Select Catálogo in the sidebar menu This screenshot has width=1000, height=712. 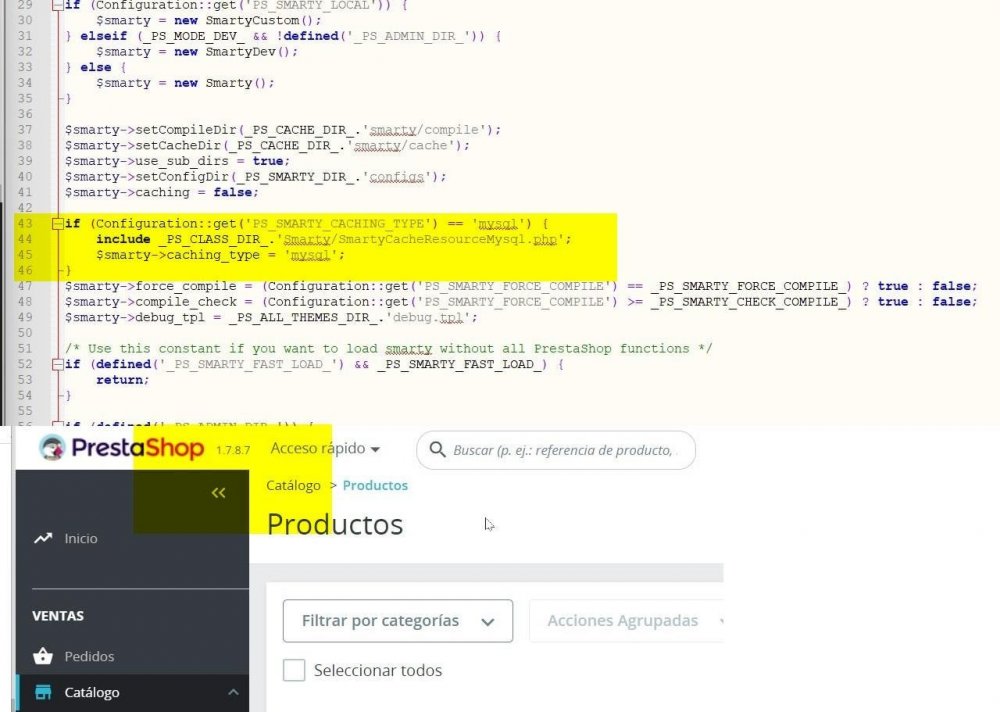tap(92, 692)
